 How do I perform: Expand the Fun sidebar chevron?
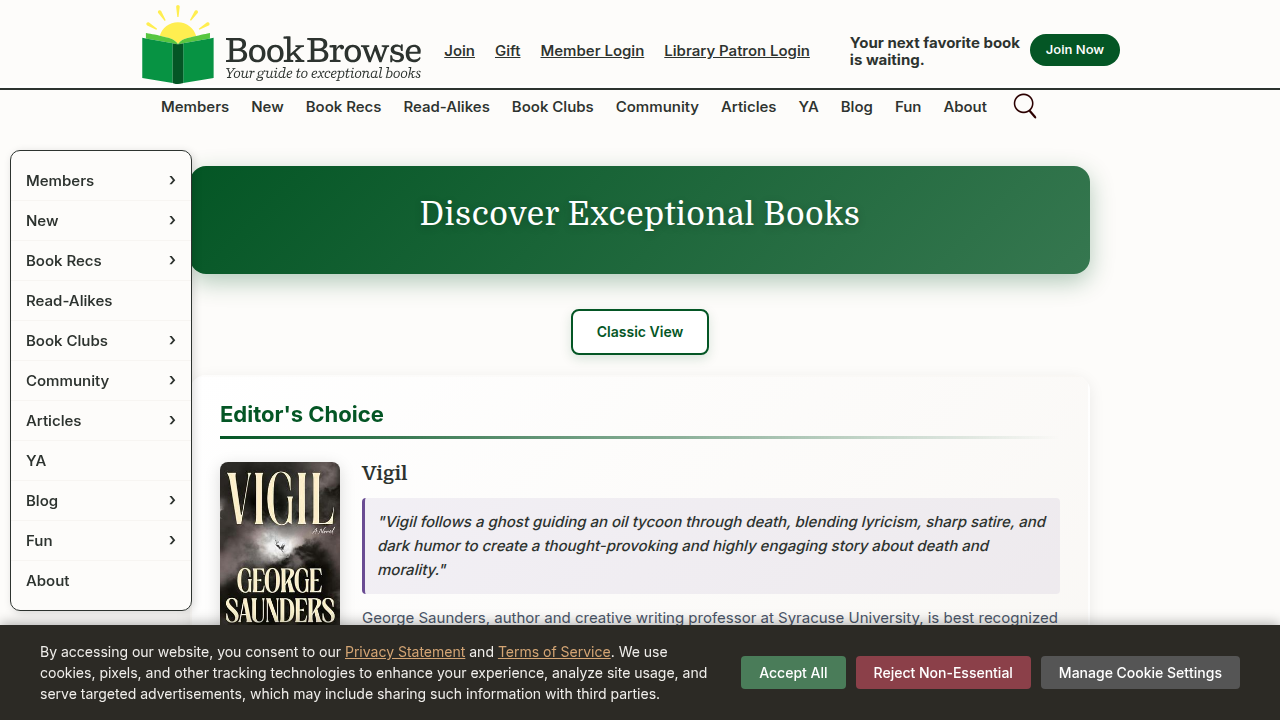tap(172, 540)
